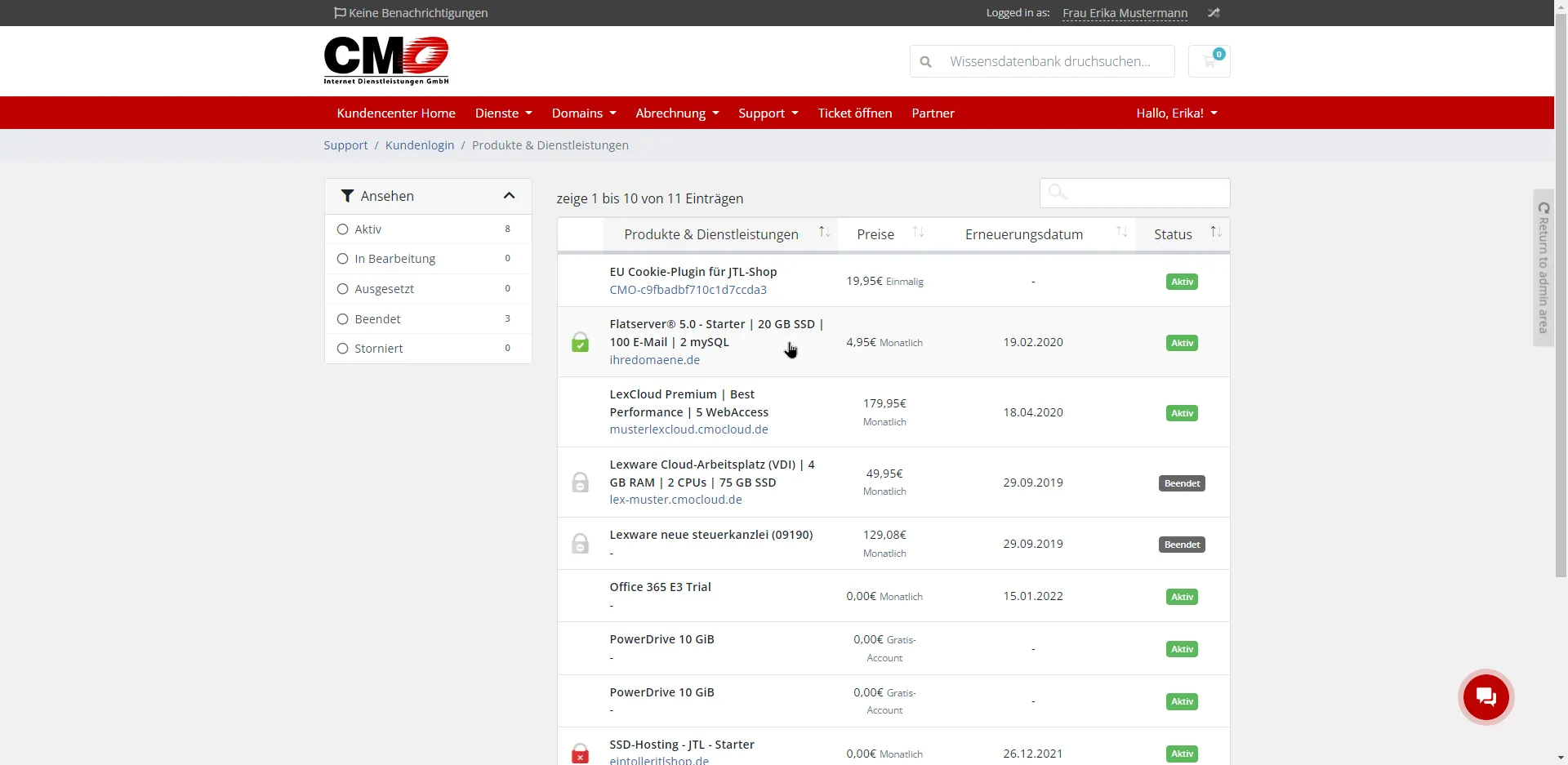Click the filter funnel icon beside Ansehen
The height and width of the screenshot is (765, 1568).
(347, 196)
